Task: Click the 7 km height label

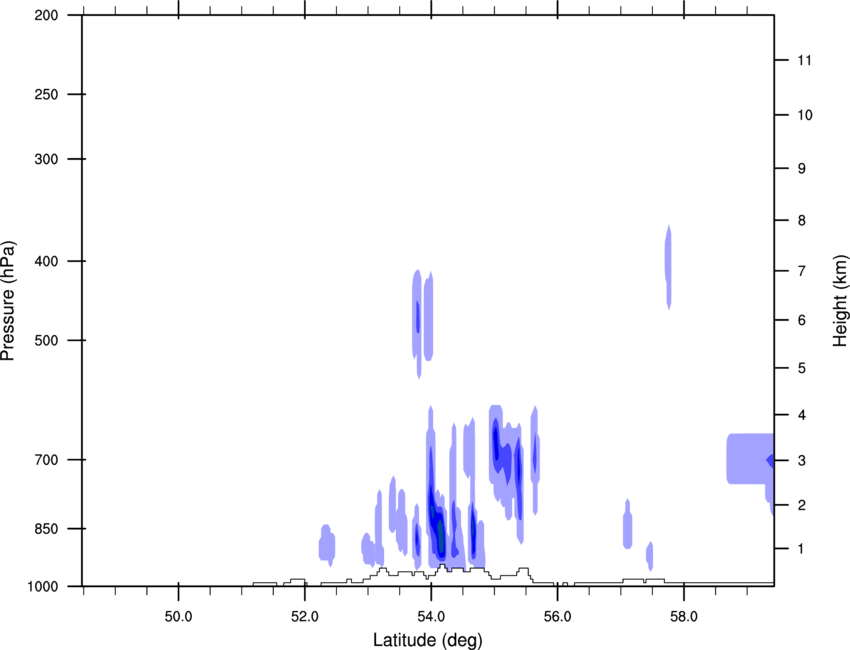Action: 802,271
